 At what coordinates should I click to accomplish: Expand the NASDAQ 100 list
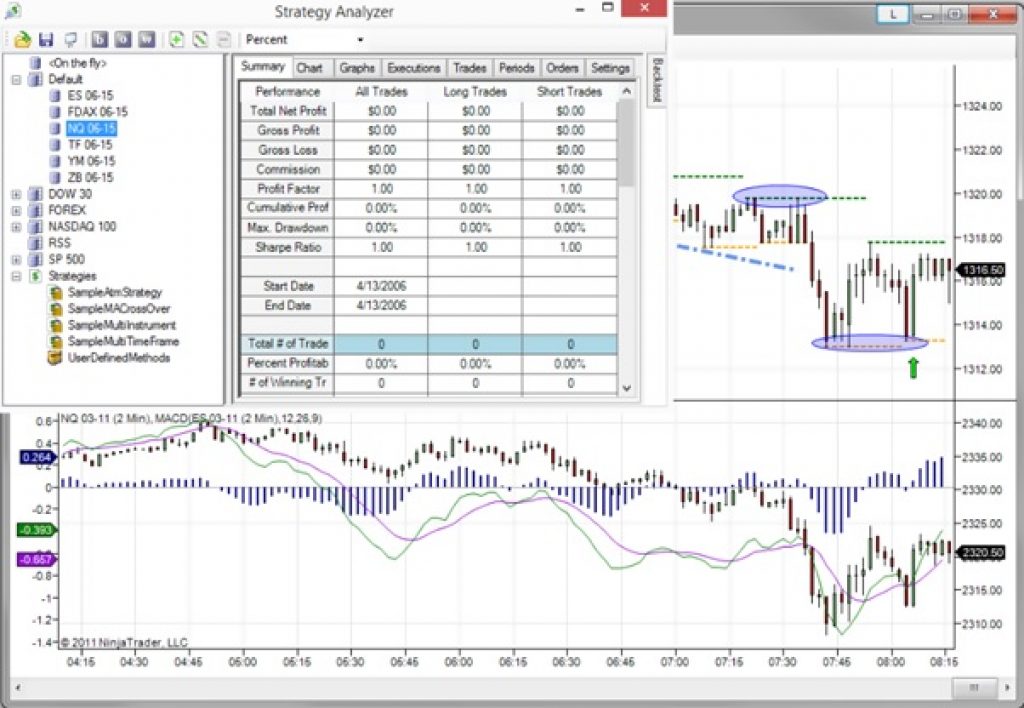16,227
